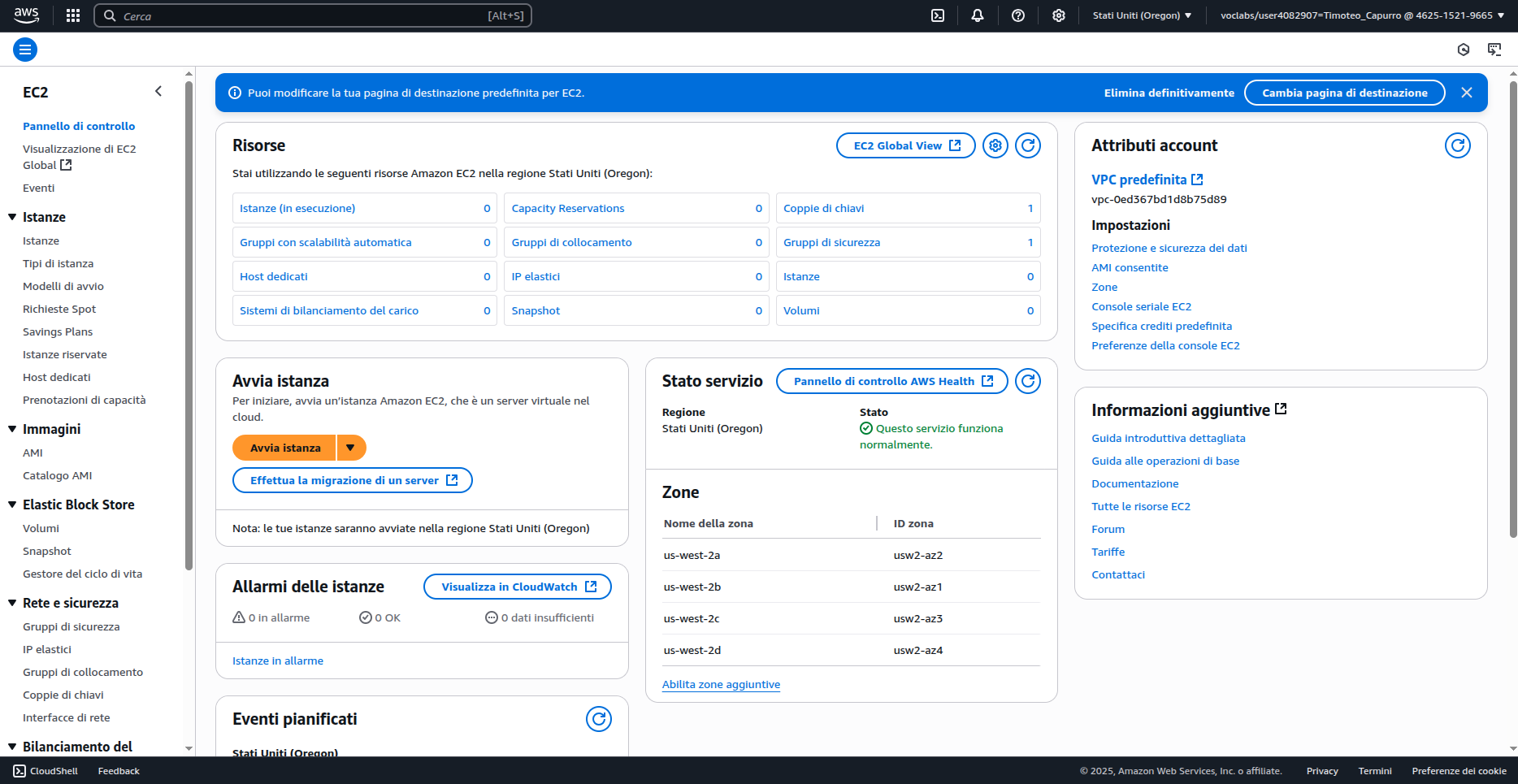1518x784 pixels.
Task: Toggle the blue hamburger navigation menu
Action: [25, 50]
